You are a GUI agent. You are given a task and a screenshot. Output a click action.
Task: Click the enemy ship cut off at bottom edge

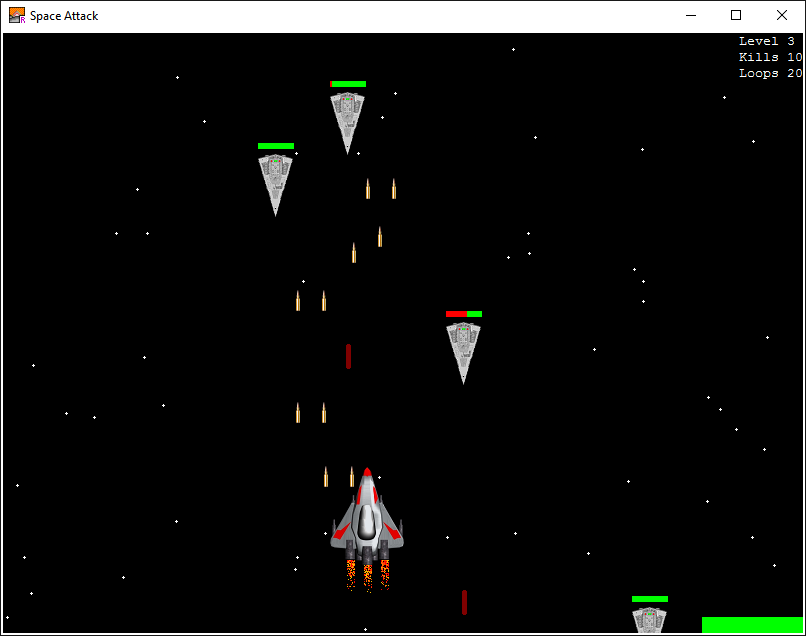coord(649,621)
